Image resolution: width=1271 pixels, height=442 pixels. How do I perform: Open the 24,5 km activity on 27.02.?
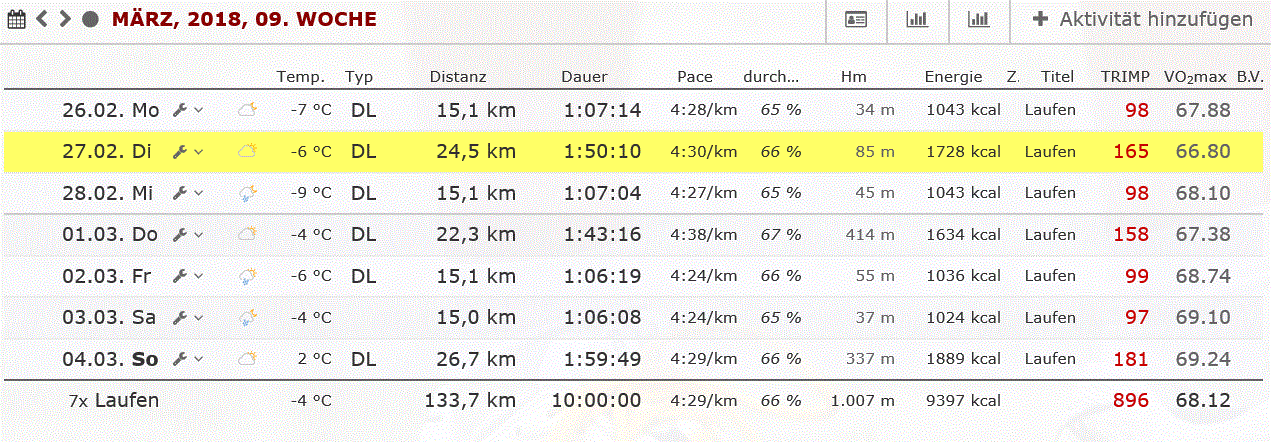click(476, 152)
